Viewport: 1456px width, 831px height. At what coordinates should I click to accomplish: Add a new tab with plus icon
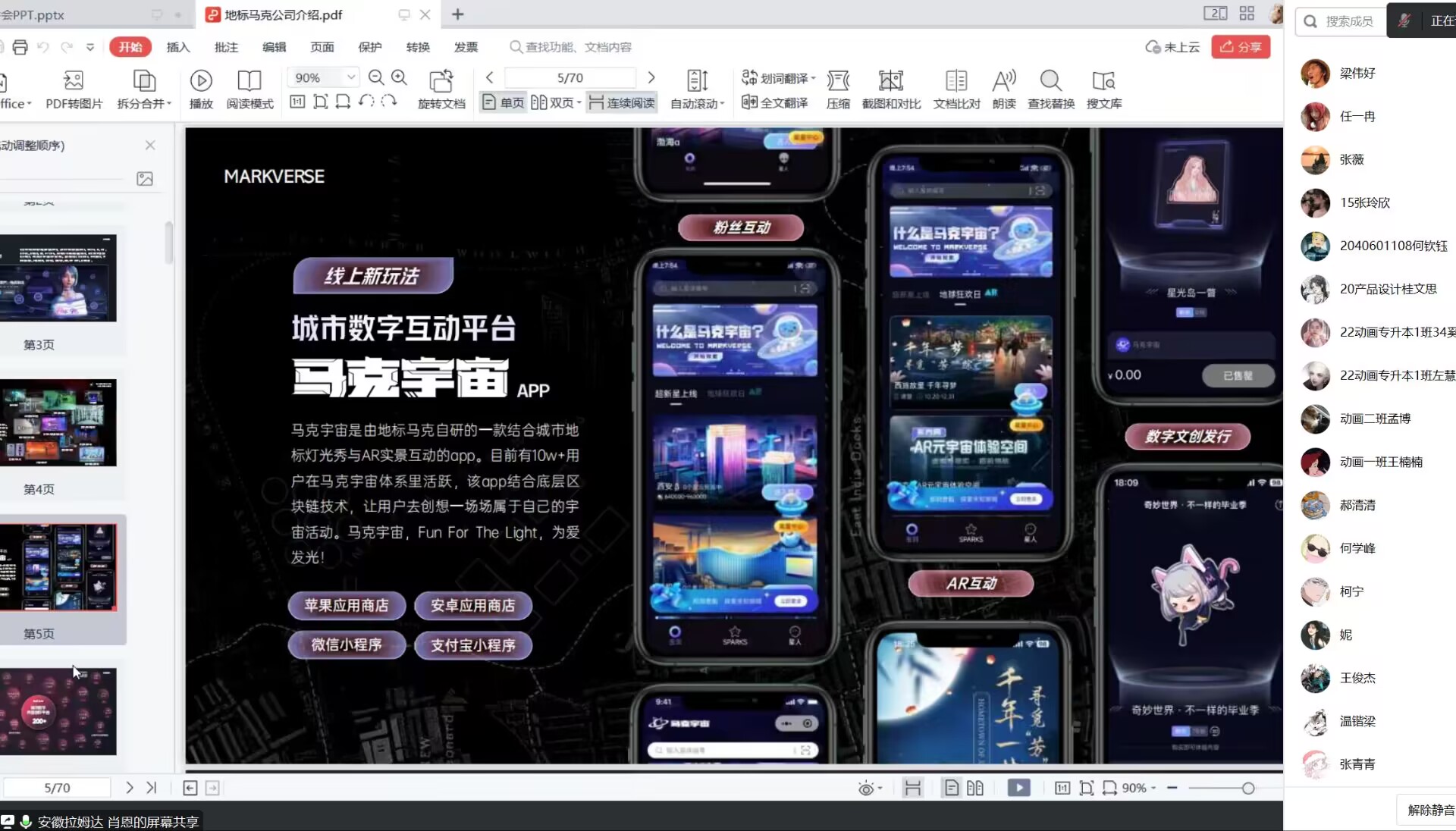pyautogui.click(x=458, y=14)
